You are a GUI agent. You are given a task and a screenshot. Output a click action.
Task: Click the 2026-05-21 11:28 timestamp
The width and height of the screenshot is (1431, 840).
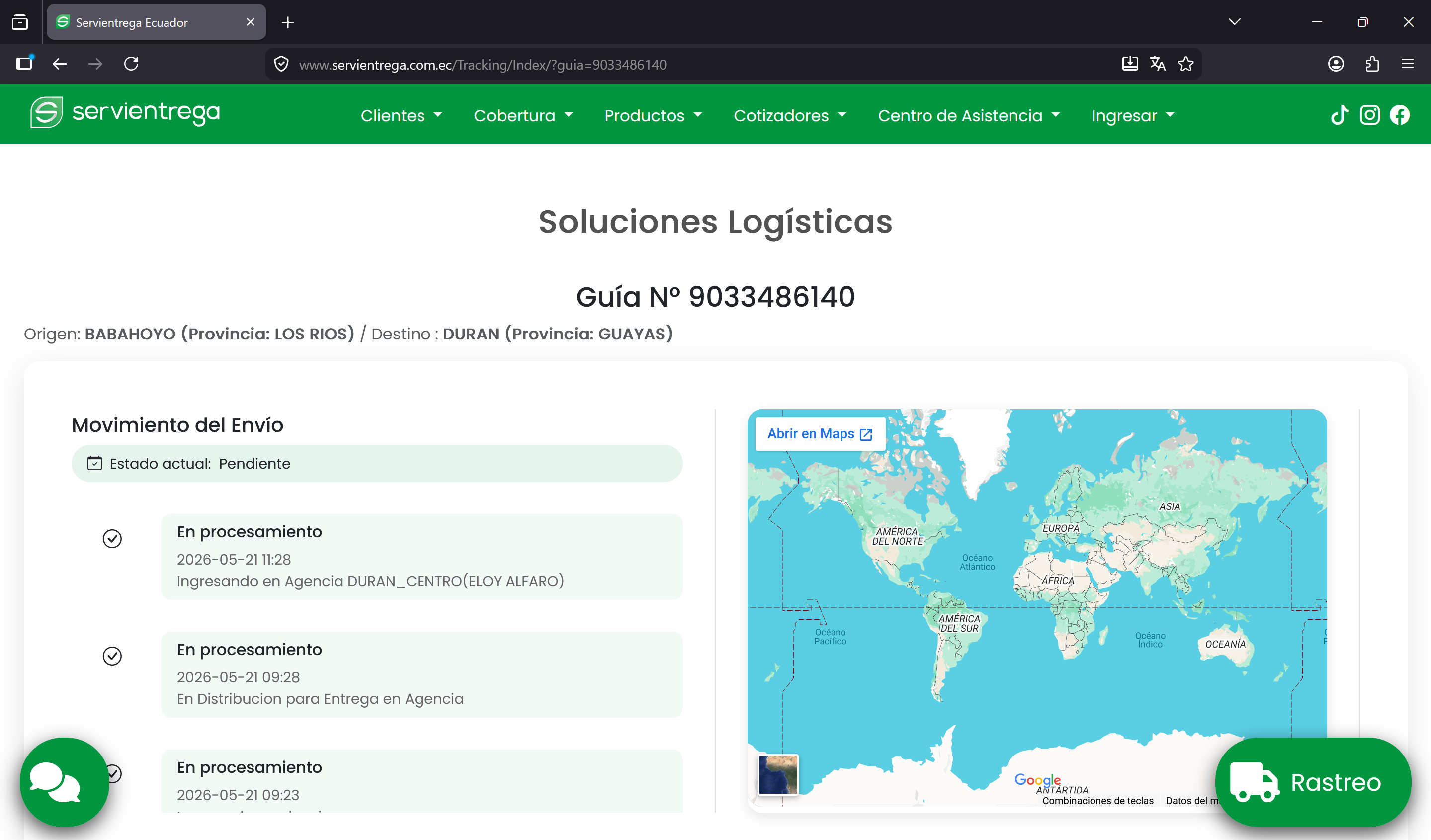(x=234, y=560)
